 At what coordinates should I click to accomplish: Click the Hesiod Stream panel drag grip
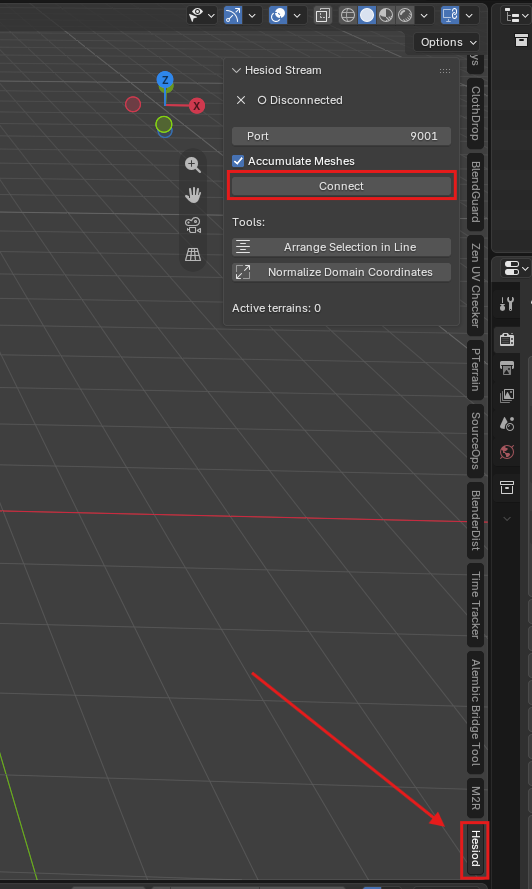[445, 71]
